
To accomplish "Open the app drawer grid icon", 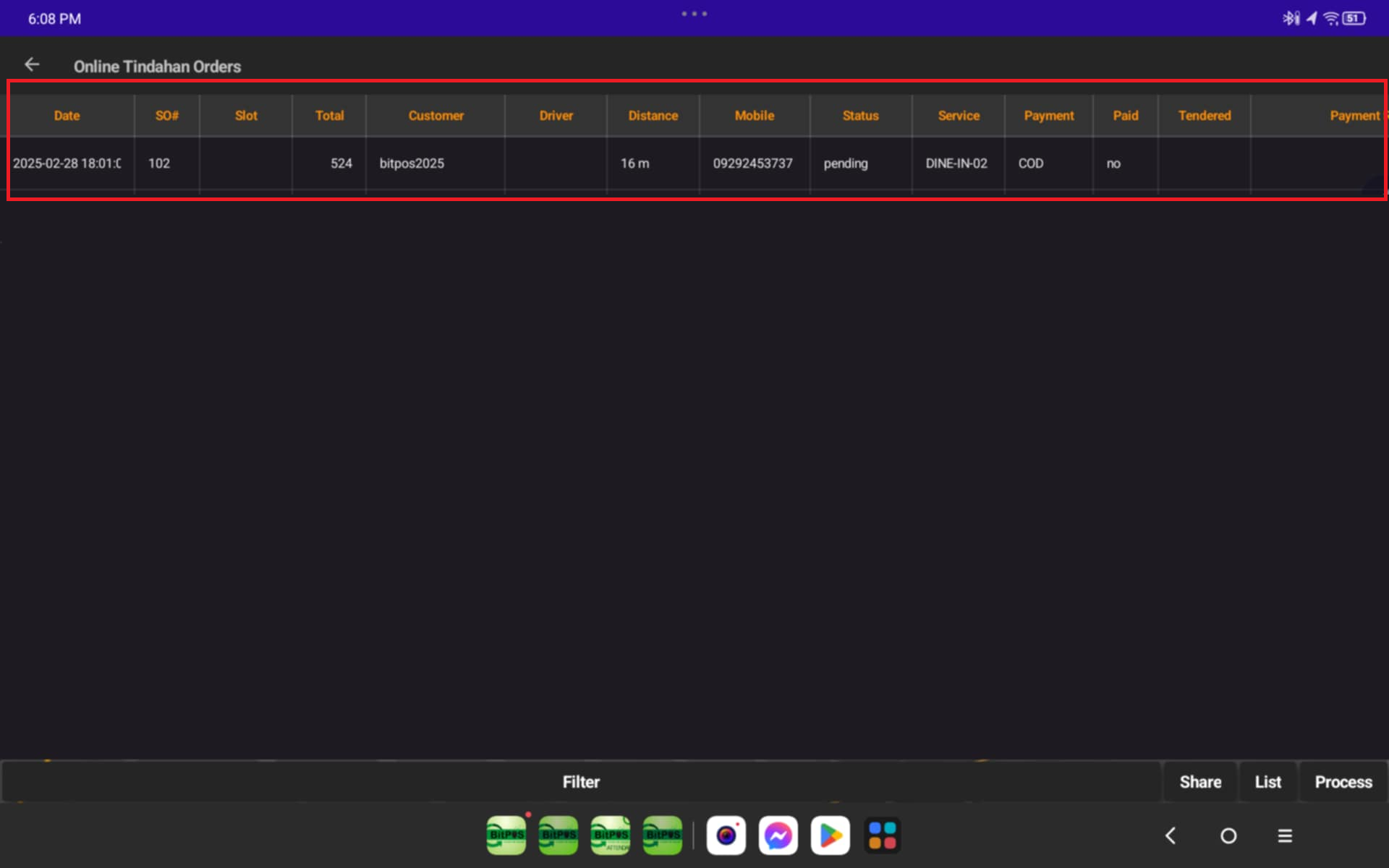I will [x=883, y=835].
